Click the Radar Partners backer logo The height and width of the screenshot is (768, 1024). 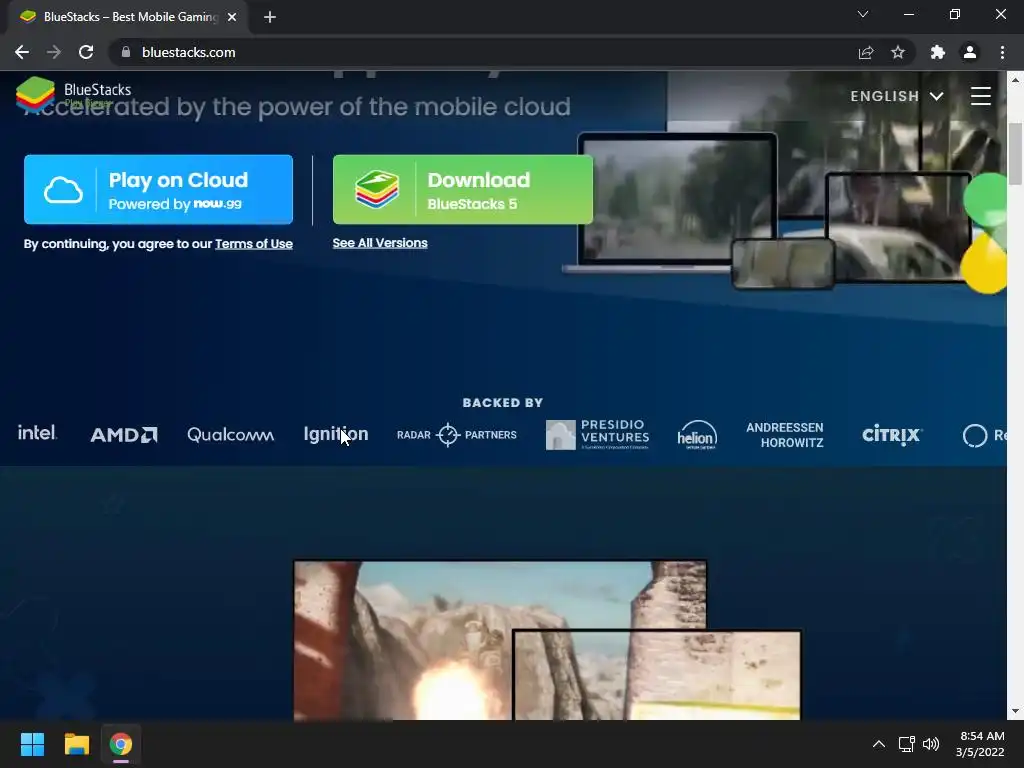tap(456, 435)
